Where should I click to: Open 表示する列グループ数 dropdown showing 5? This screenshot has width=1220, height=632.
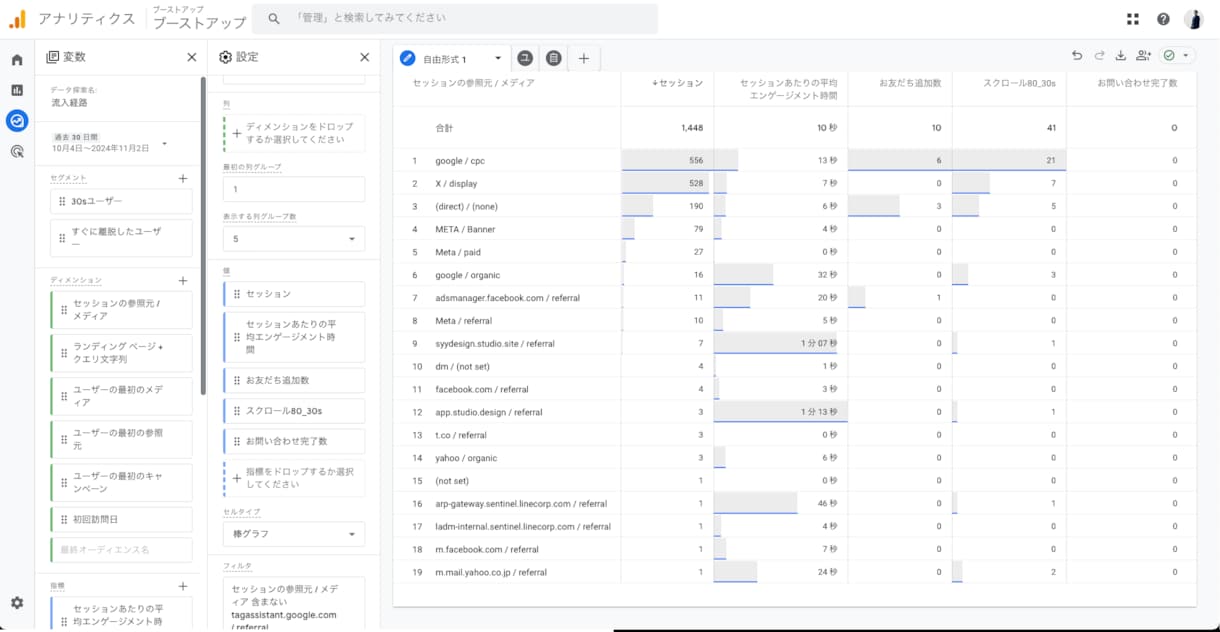click(294, 239)
